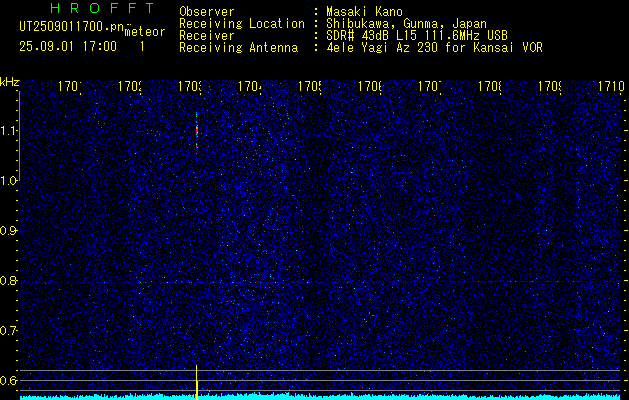629x400 pixels.
Task: Click the 1704 time axis label
Action: [250, 86]
